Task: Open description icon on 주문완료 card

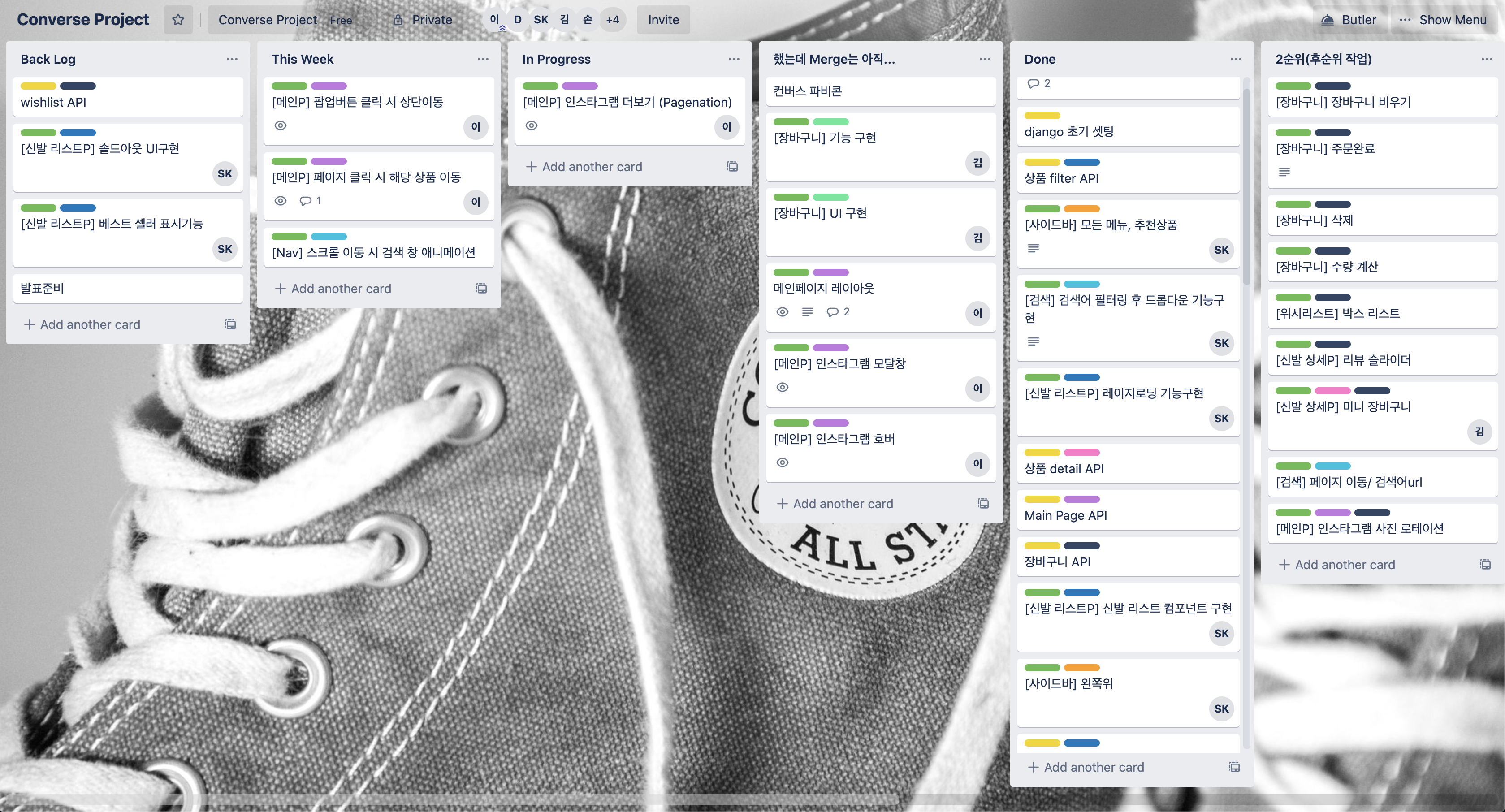Action: (1284, 173)
